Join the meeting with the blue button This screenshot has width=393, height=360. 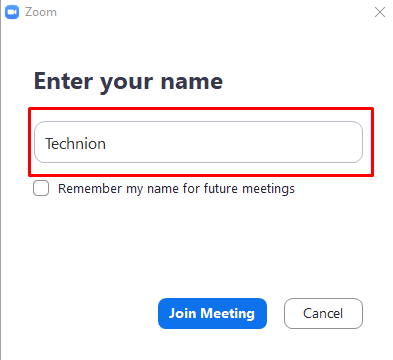coord(212,313)
